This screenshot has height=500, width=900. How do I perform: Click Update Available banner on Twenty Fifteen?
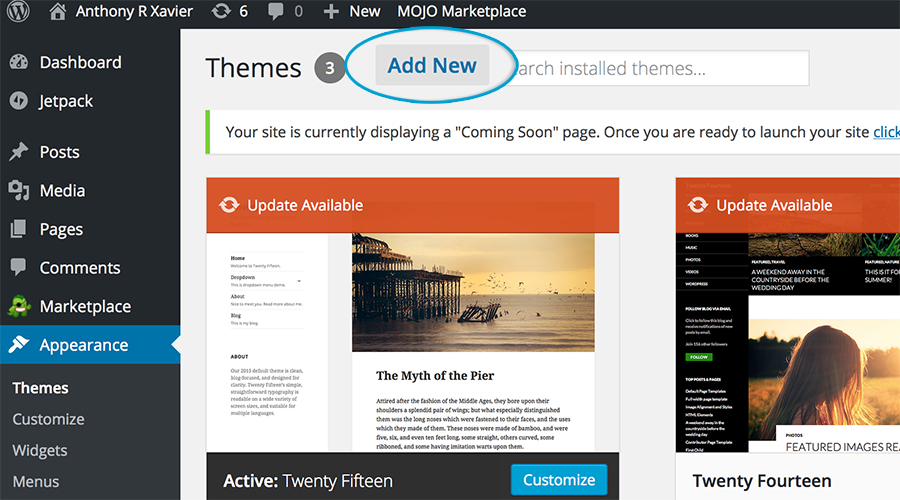pyautogui.click(x=413, y=205)
